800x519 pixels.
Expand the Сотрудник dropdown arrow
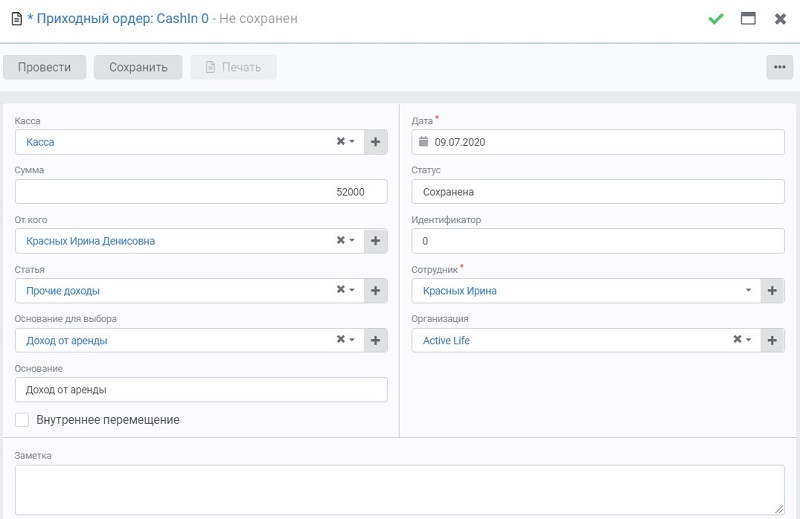(x=748, y=290)
